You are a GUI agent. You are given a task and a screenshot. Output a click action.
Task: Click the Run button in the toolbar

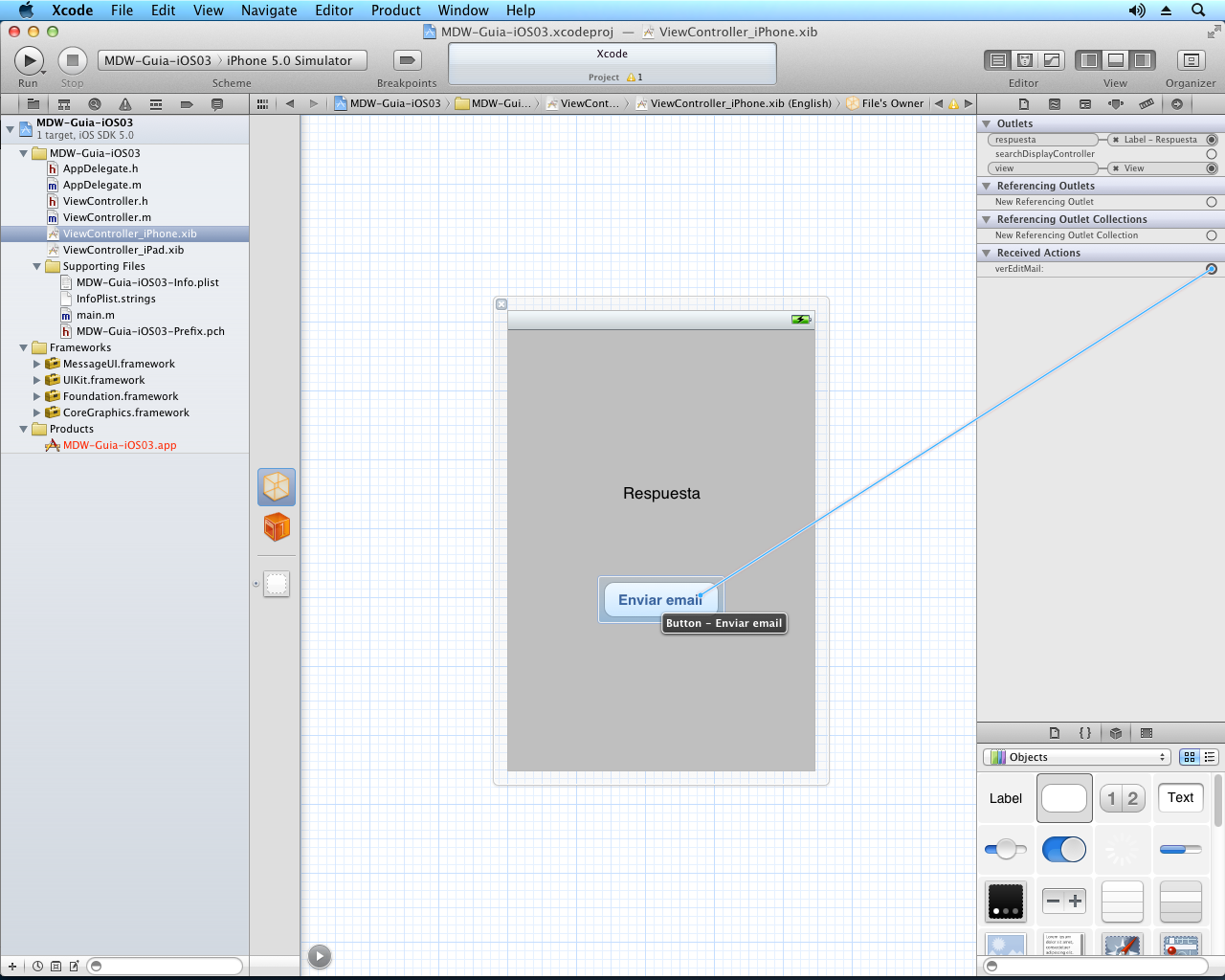point(29,60)
